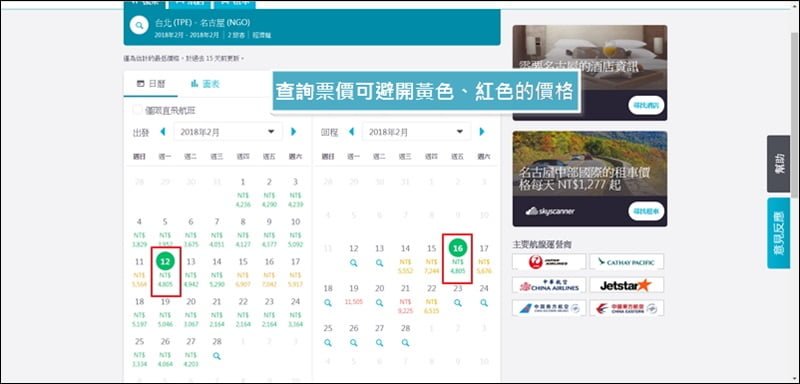This screenshot has width=800, height=384.
Task: Go to previous return month arrow
Action: (x=351, y=132)
